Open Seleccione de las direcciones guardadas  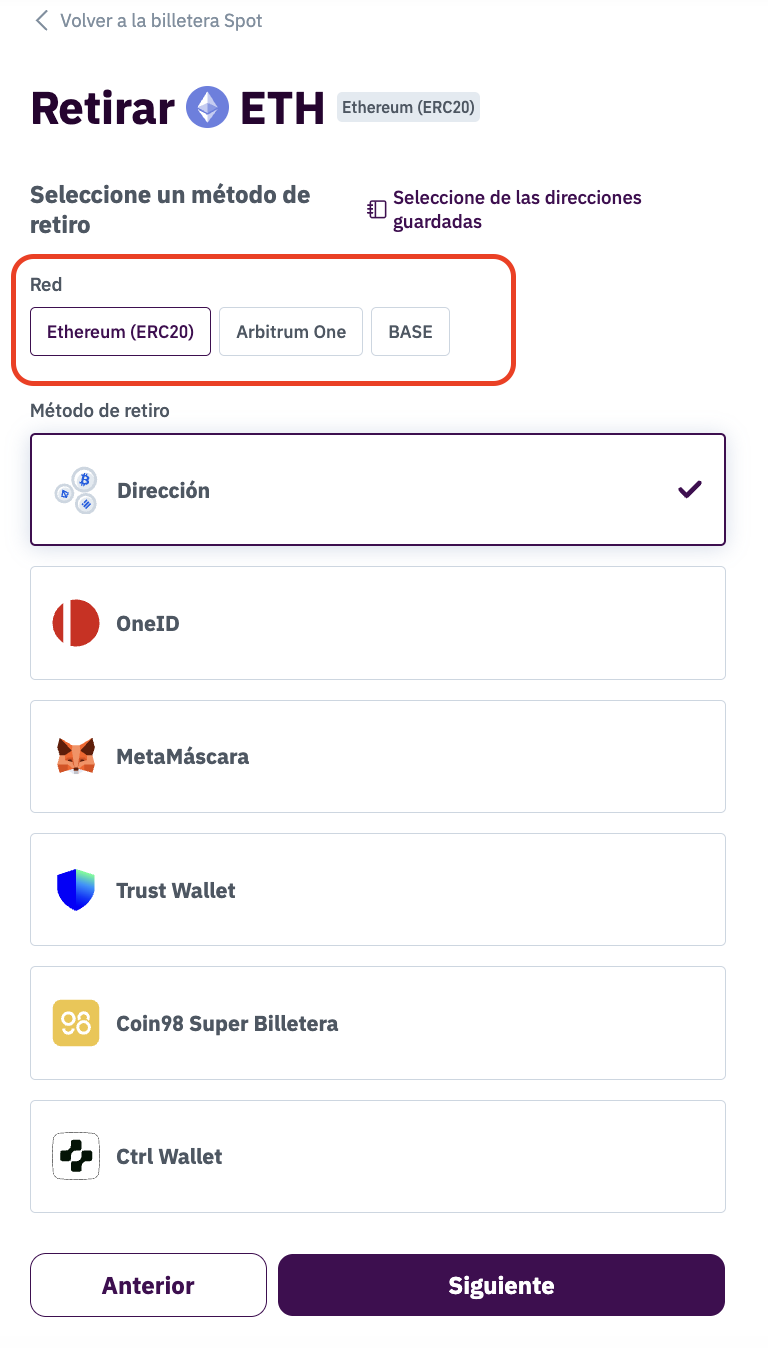point(516,209)
